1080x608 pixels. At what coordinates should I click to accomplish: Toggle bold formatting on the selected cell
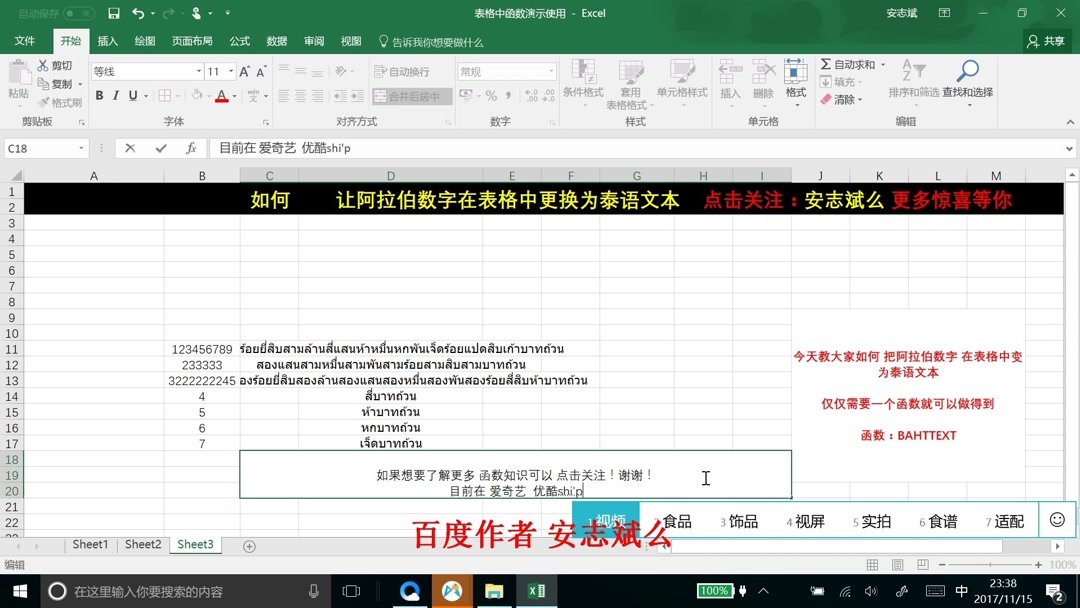[x=99, y=94]
